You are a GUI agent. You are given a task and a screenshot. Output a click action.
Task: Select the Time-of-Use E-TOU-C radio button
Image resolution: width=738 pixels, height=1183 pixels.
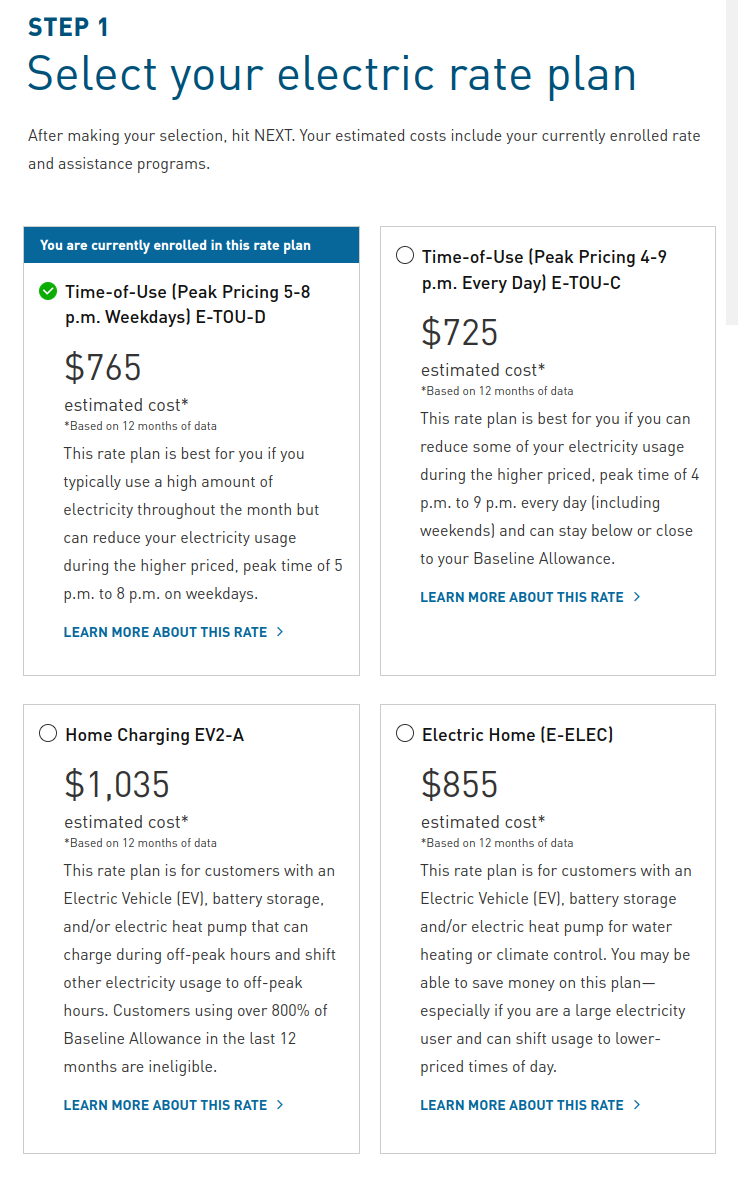coord(405,256)
